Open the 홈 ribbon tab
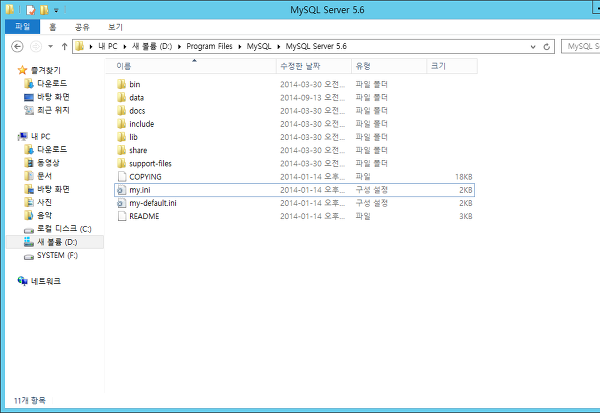 53,27
